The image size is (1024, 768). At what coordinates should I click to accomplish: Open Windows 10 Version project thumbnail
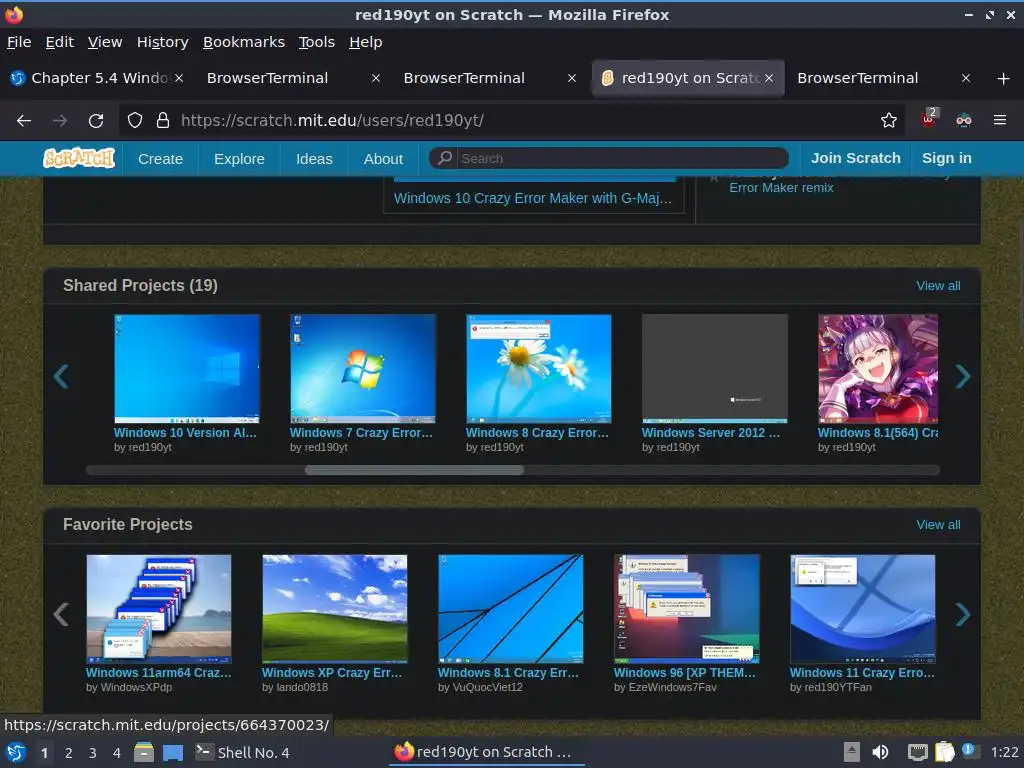point(187,369)
